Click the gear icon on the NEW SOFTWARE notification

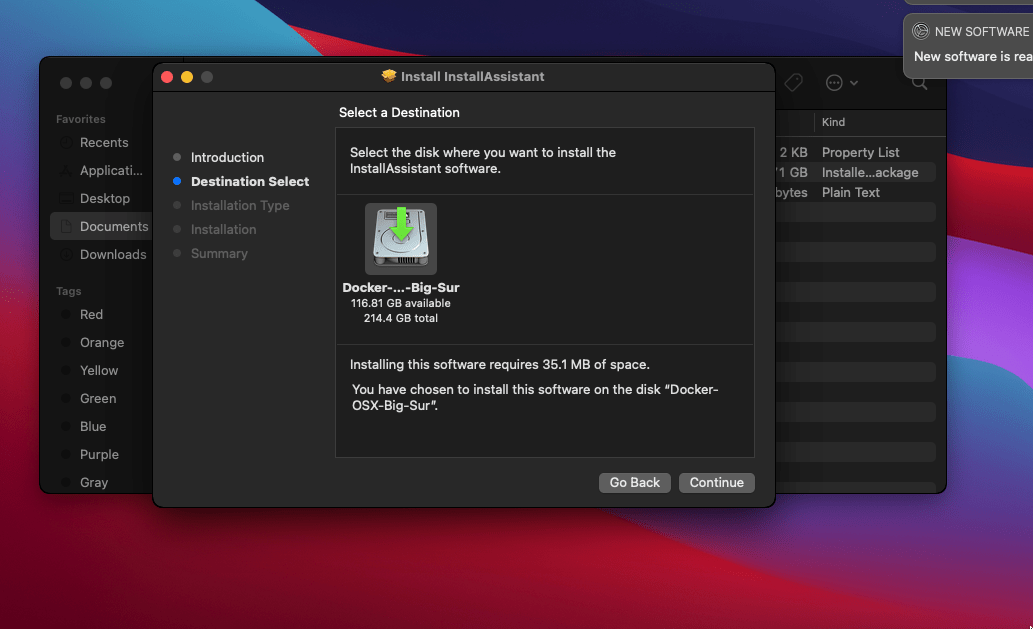922,31
